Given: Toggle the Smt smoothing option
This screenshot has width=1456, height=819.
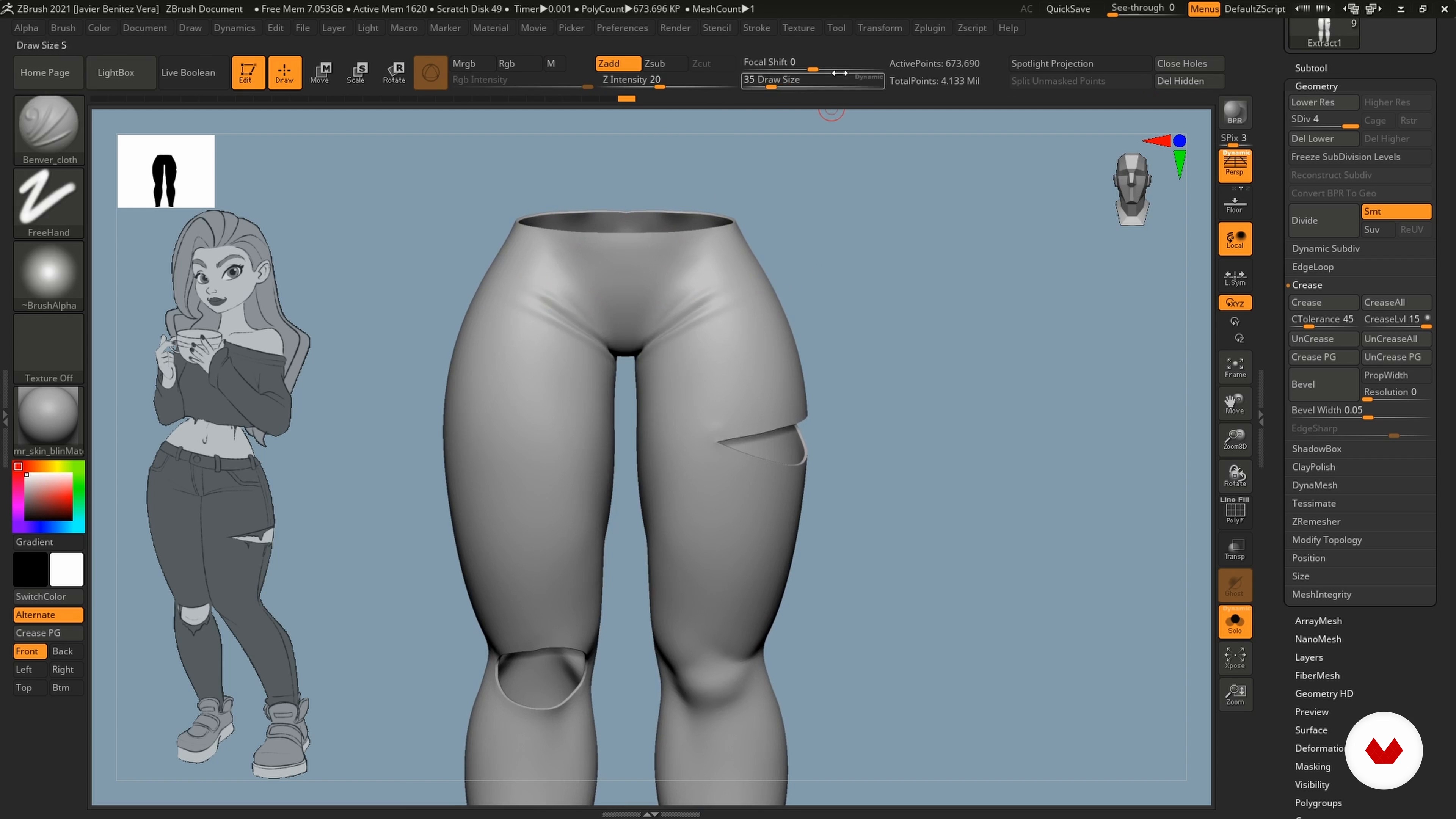Looking at the screenshot, I should (1395, 212).
